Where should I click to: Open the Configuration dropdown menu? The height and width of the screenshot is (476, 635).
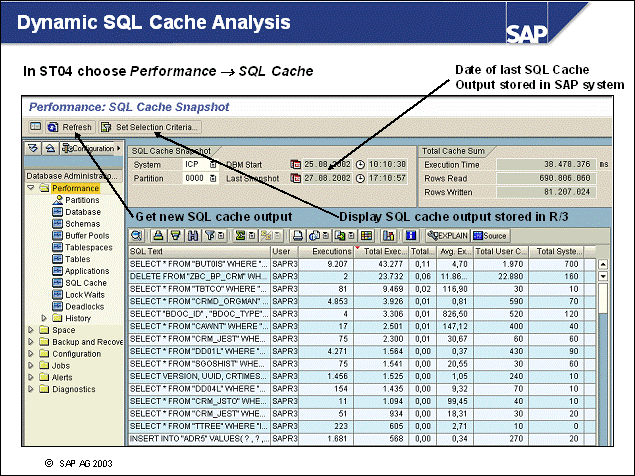[x=91, y=148]
